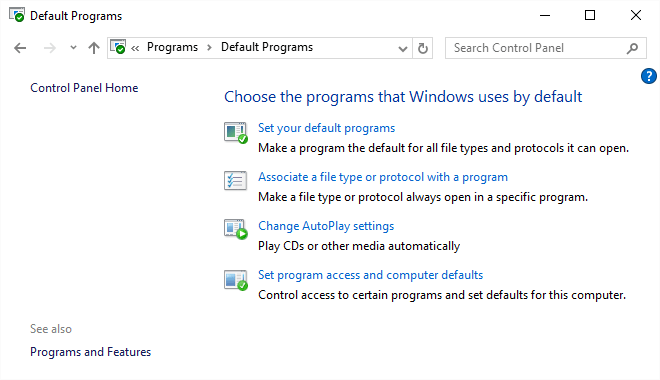Show hidden breadcrumb path via double chevron

pyautogui.click(x=135, y=48)
